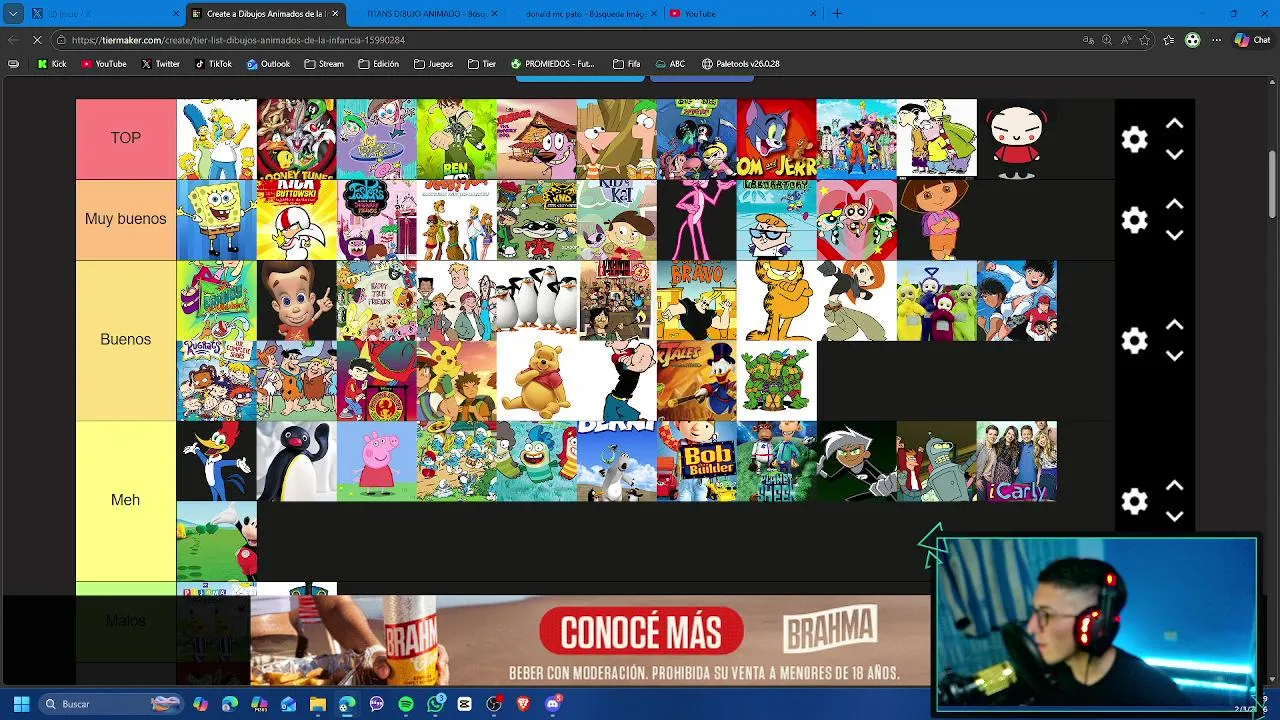Click CONOCÉ MÁS Brahma ad button
This screenshot has width=1280, height=720.
(x=642, y=632)
